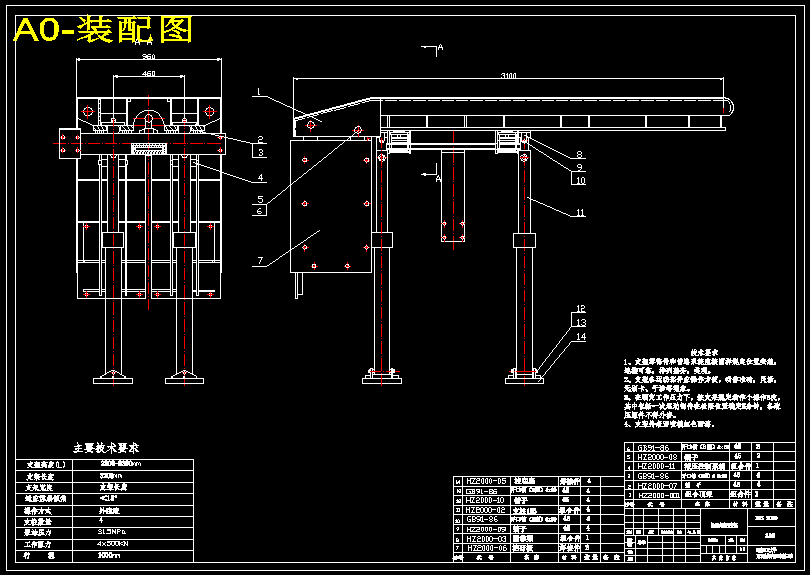This screenshot has height=575, width=810.
Task: Click the HZ2000-11 parts list cell
Action: [657, 466]
